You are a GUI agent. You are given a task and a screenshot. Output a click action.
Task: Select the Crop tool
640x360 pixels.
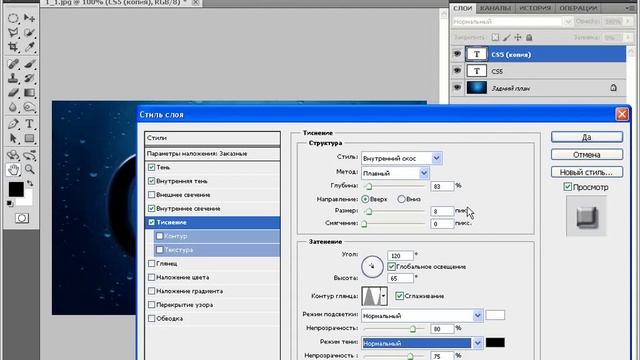pos(13,47)
